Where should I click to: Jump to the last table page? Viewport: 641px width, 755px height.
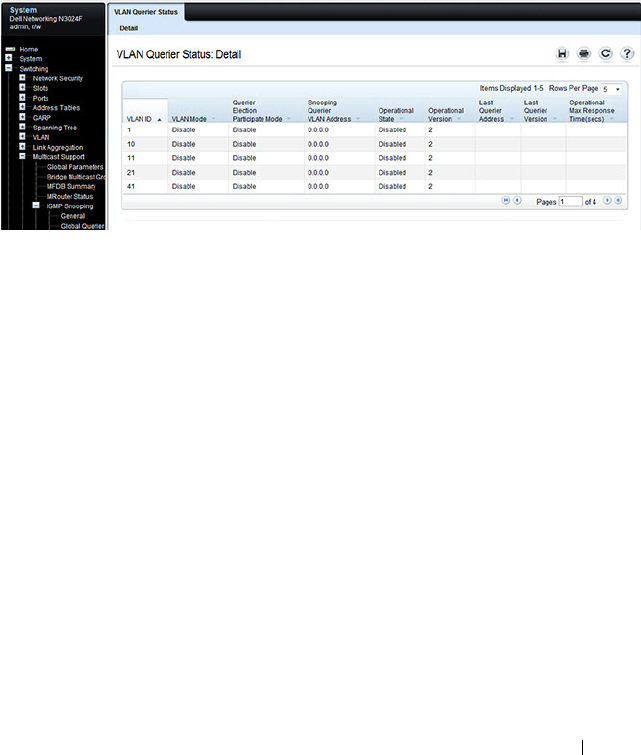coord(618,200)
